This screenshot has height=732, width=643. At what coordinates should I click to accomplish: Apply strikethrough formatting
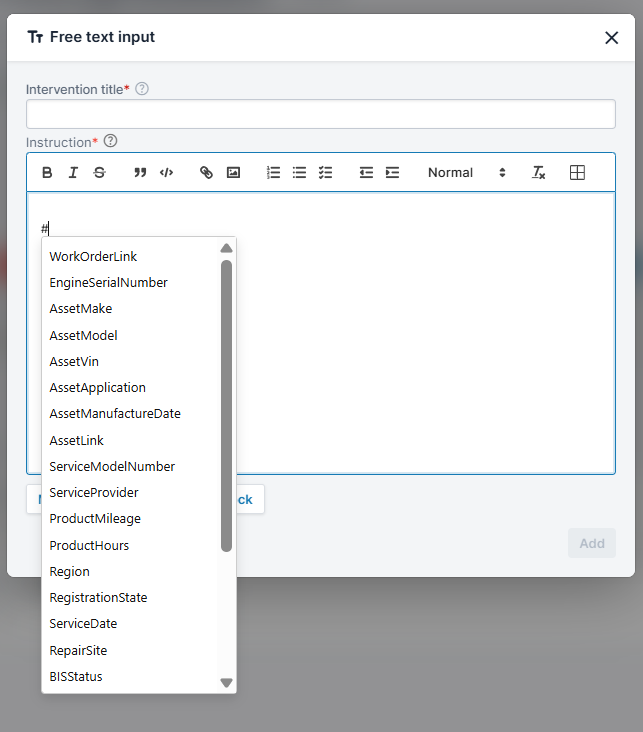[99, 172]
